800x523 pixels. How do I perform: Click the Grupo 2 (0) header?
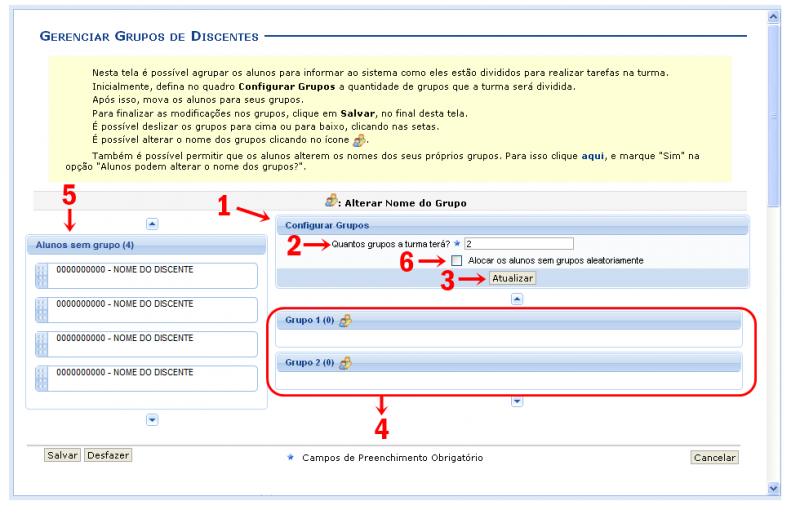509,363
